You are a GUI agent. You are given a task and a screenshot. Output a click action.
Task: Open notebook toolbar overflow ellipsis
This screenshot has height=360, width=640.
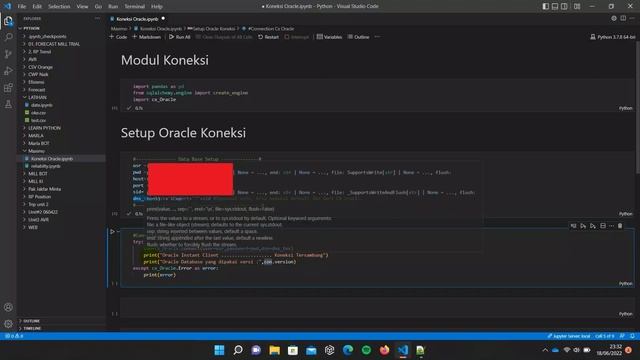(x=377, y=37)
